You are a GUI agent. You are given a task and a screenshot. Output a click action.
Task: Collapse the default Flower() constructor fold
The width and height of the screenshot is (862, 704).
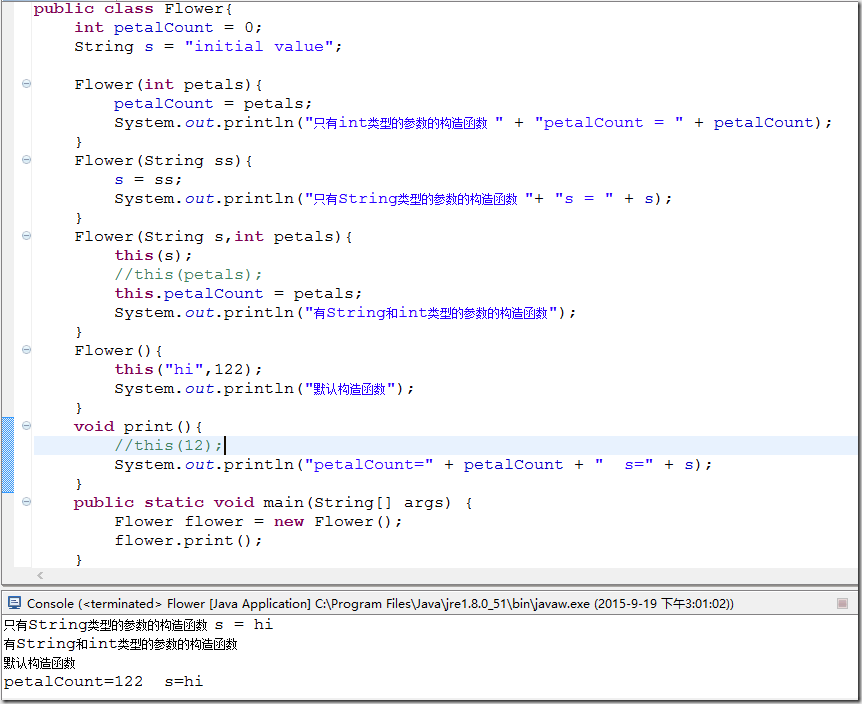[x=27, y=350]
